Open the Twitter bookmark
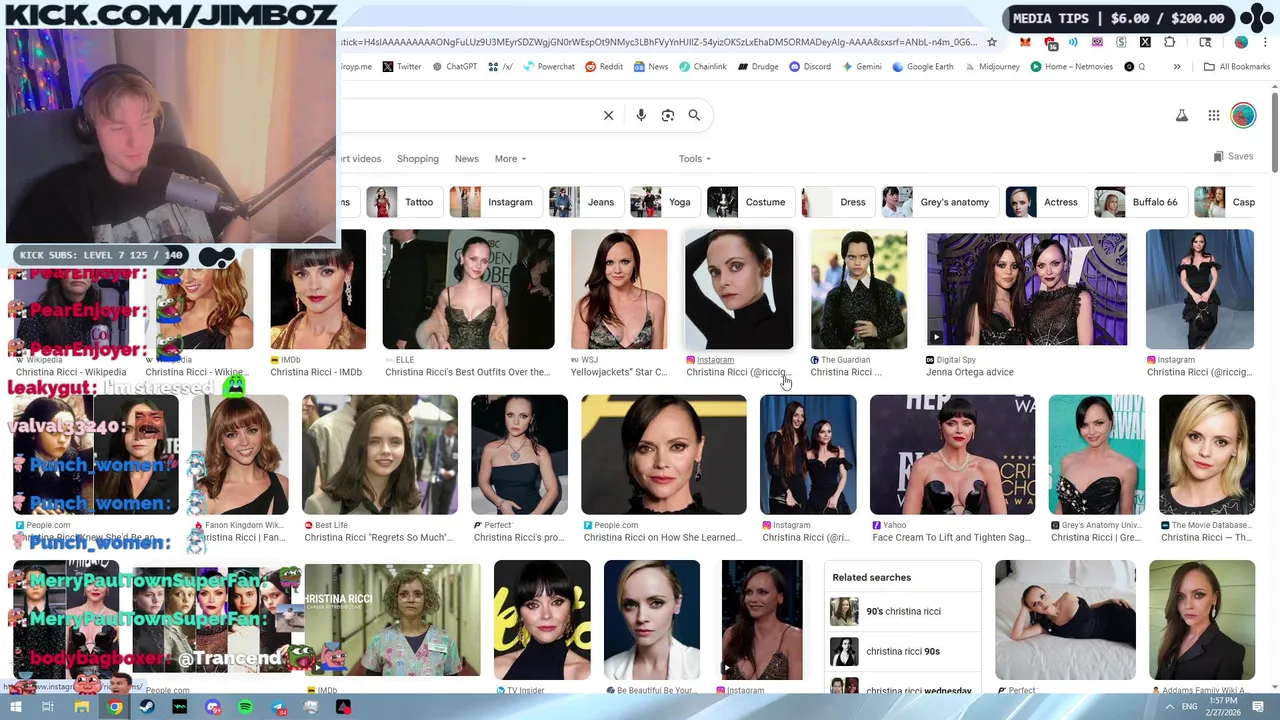This screenshot has width=1280, height=720. click(x=402, y=67)
